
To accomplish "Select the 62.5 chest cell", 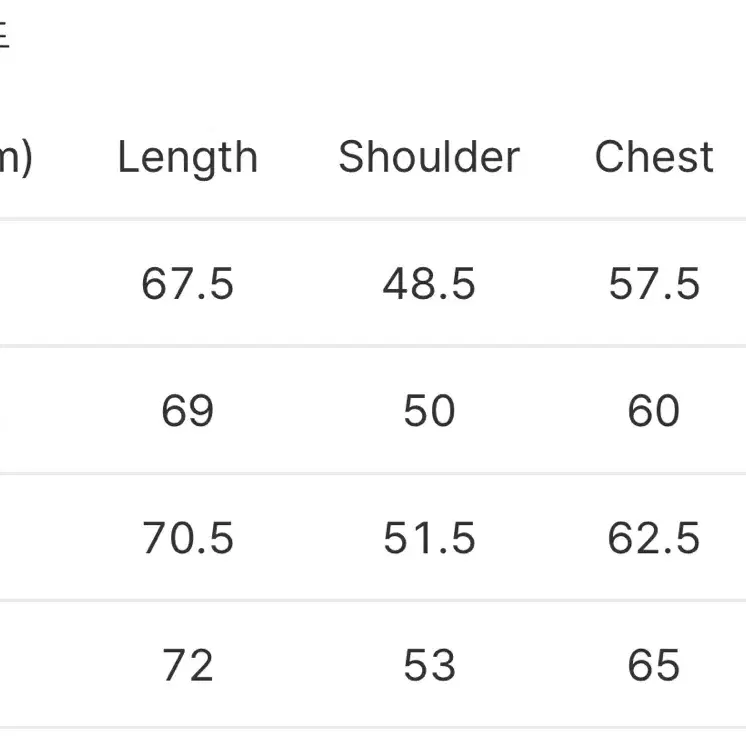I will pos(654,538).
